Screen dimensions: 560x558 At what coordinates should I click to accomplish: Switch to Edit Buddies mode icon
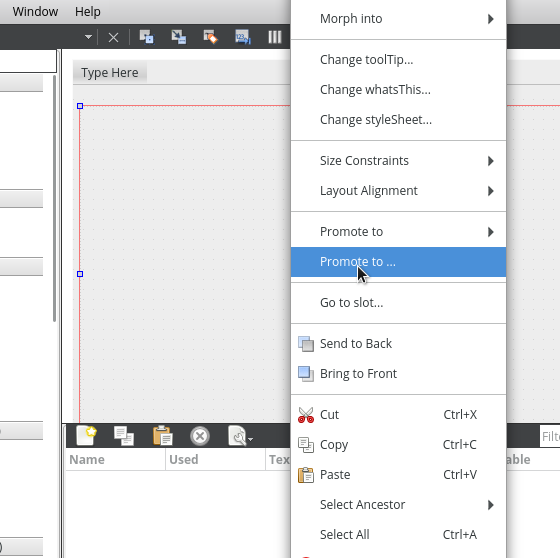click(x=210, y=37)
